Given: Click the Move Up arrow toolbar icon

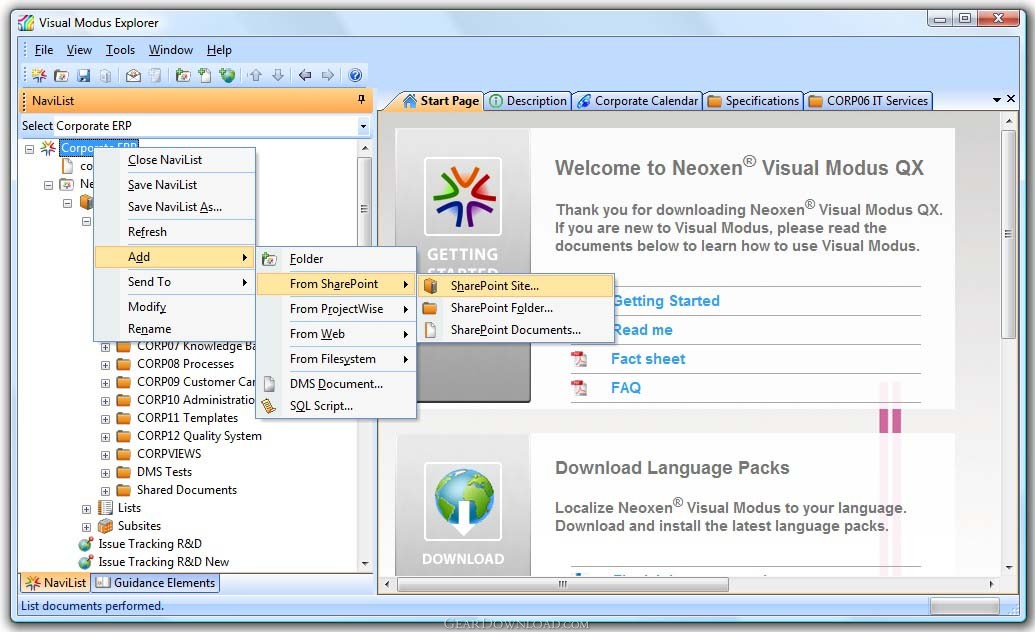Looking at the screenshot, I should point(255,75).
